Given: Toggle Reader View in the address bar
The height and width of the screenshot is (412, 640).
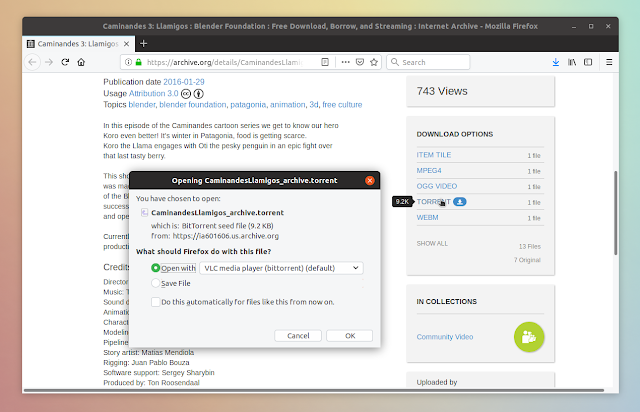Looking at the screenshot, I should coord(325,62).
